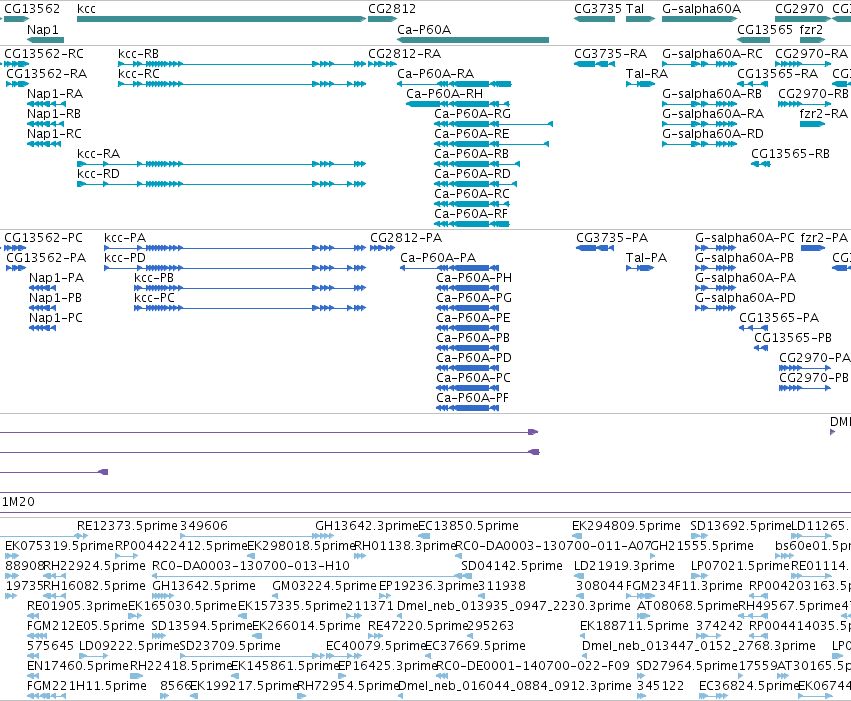
Task: Click transcript kcc-RB label
Action: 138,54
